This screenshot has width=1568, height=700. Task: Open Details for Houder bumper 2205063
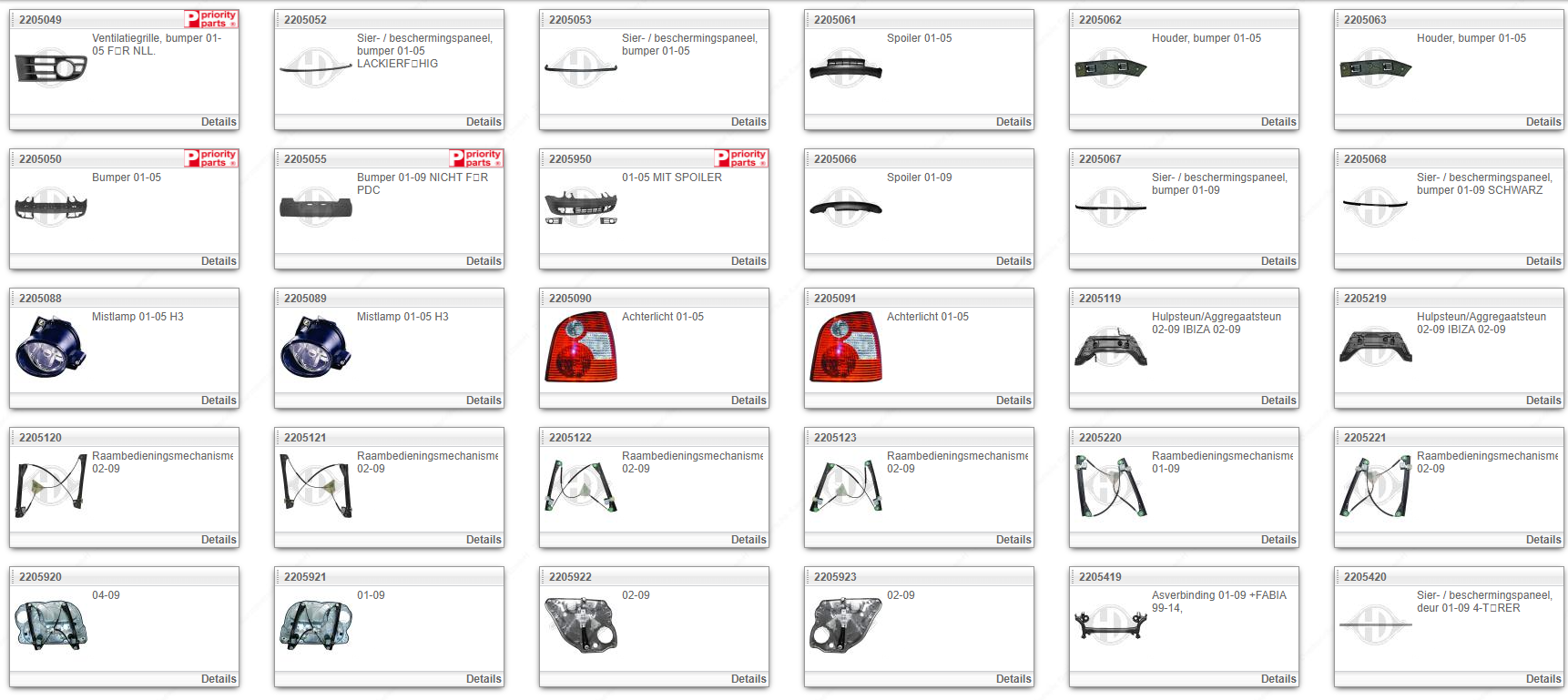1543,122
